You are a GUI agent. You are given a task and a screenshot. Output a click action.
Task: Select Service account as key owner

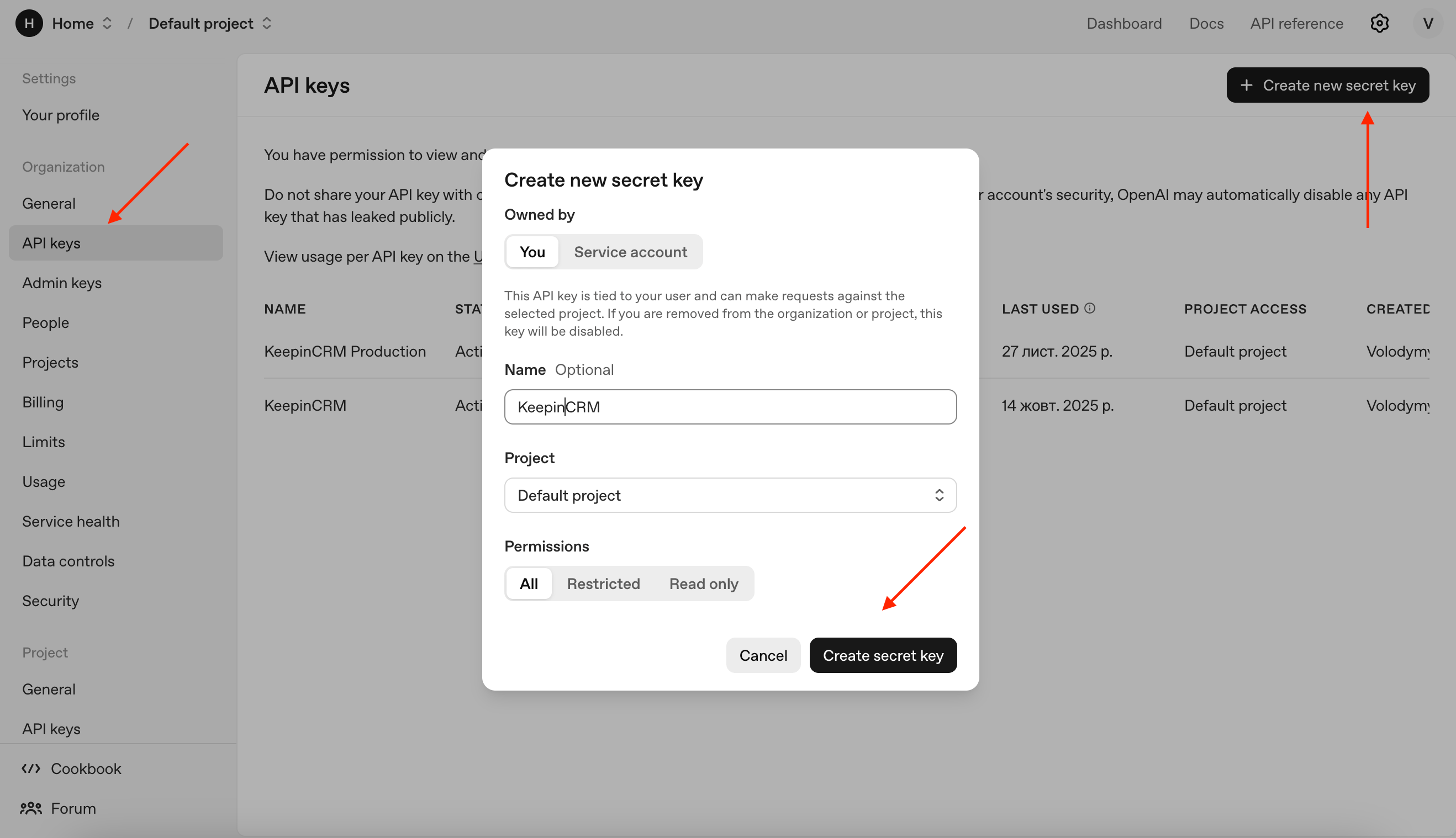click(630, 252)
